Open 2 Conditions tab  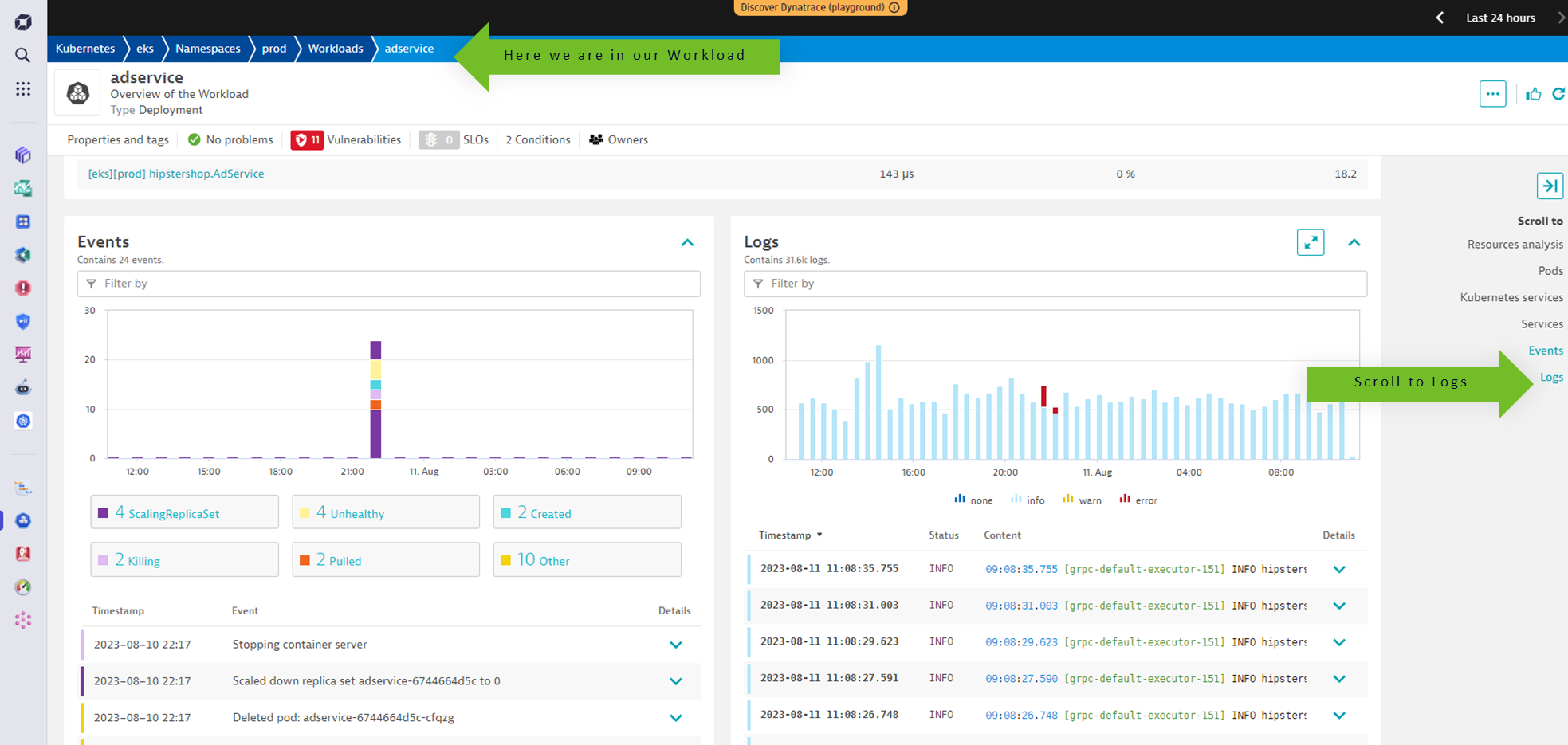pos(538,139)
